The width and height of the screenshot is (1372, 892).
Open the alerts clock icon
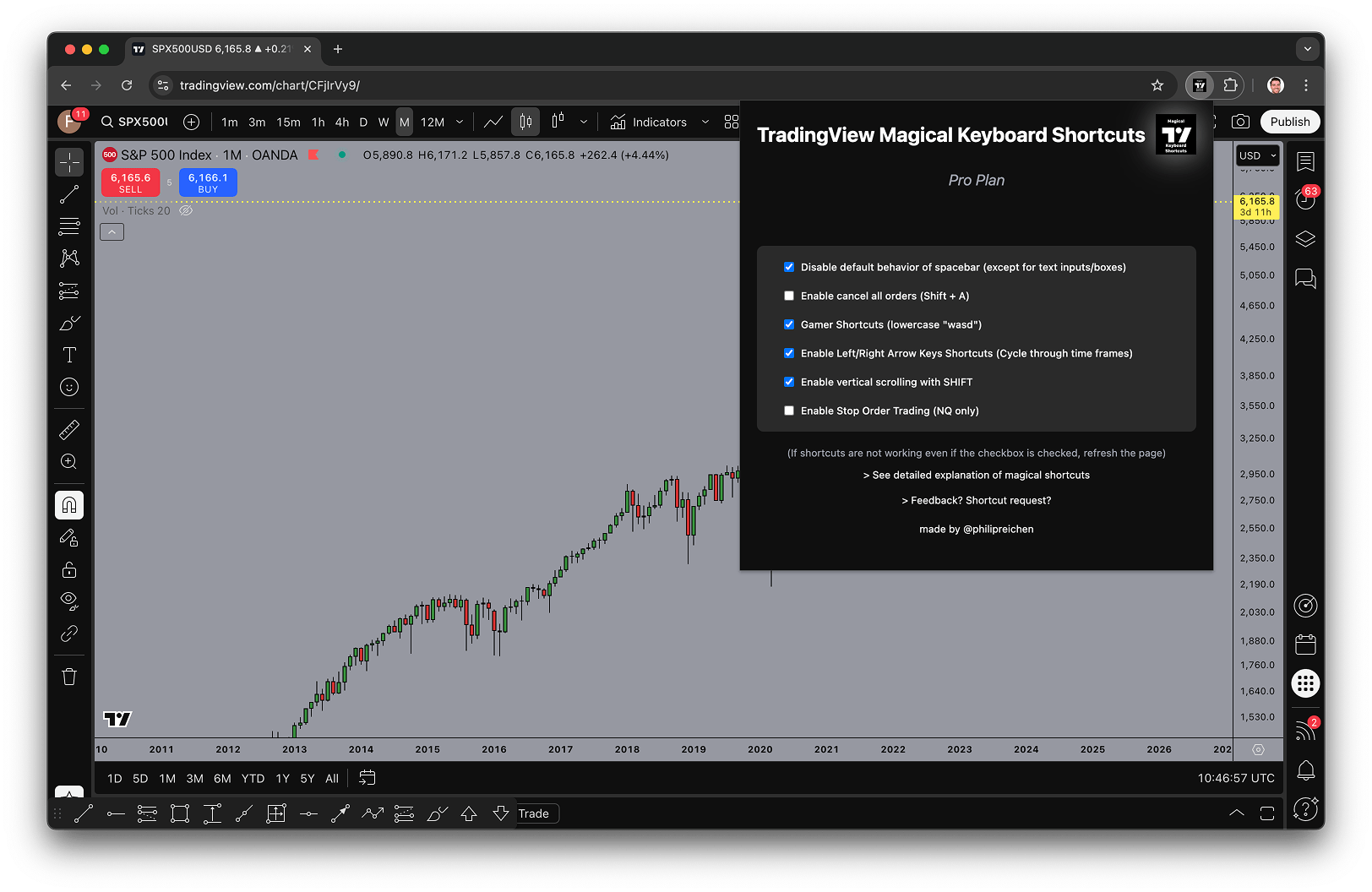(x=1305, y=200)
